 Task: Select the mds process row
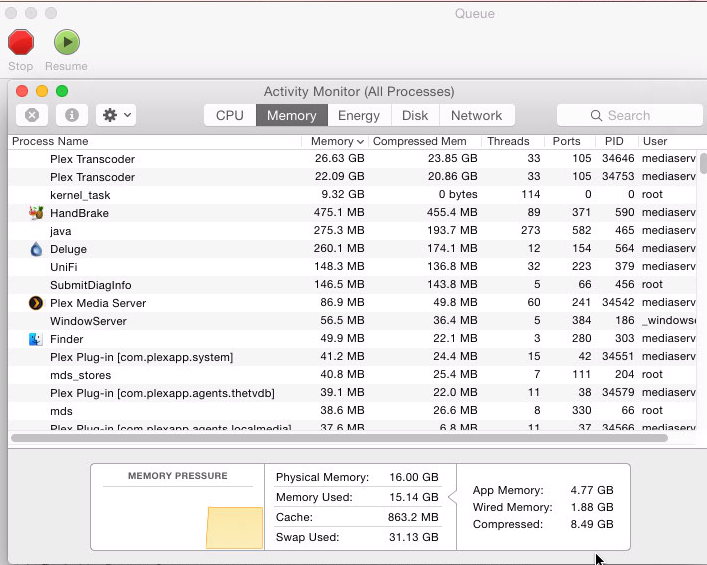[x=352, y=411]
